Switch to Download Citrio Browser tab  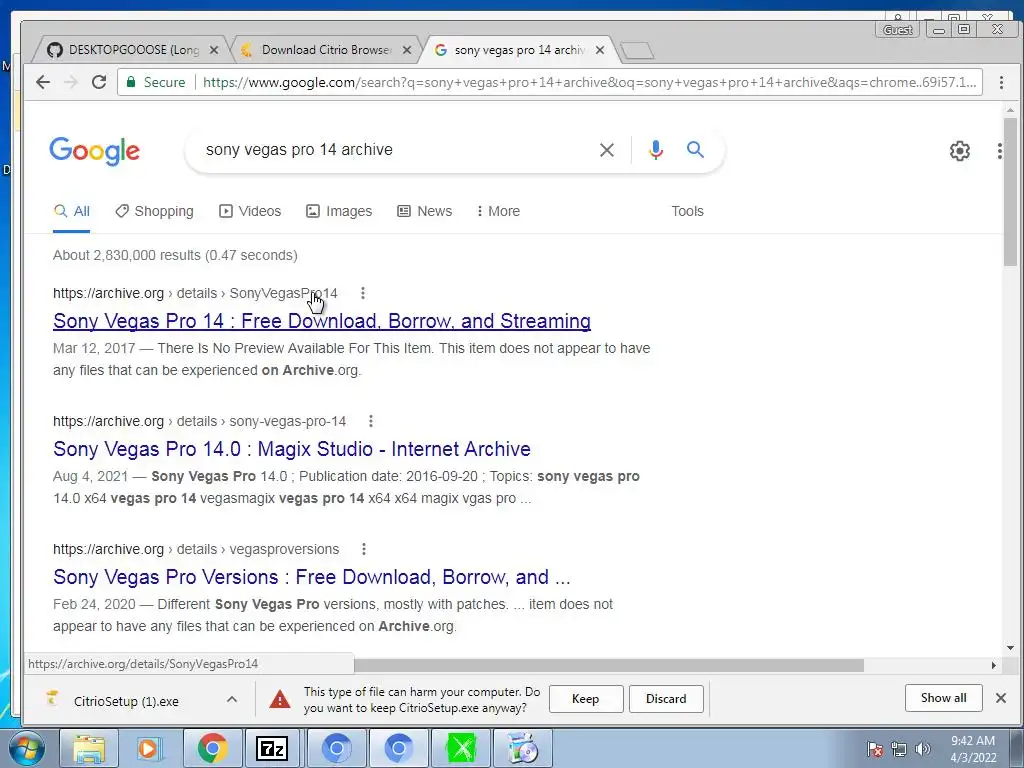(x=325, y=50)
